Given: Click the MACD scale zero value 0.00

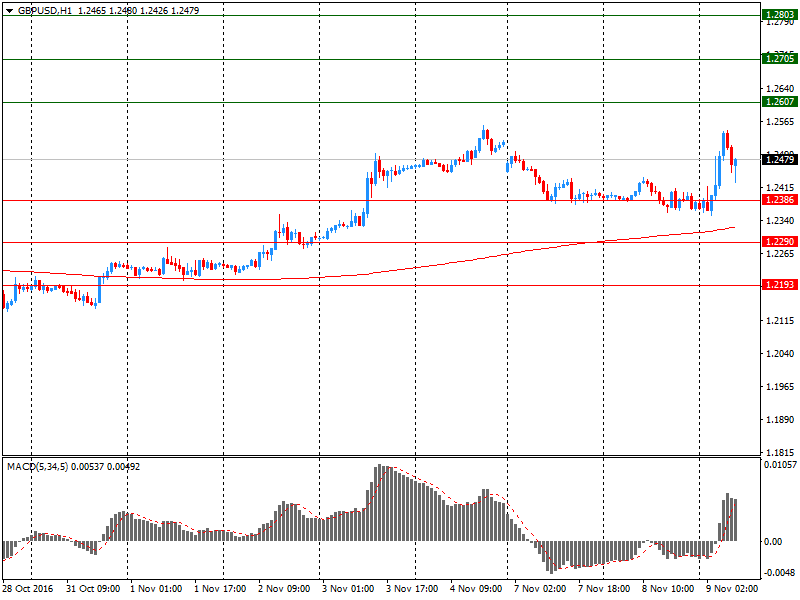Looking at the screenshot, I should [773, 541].
